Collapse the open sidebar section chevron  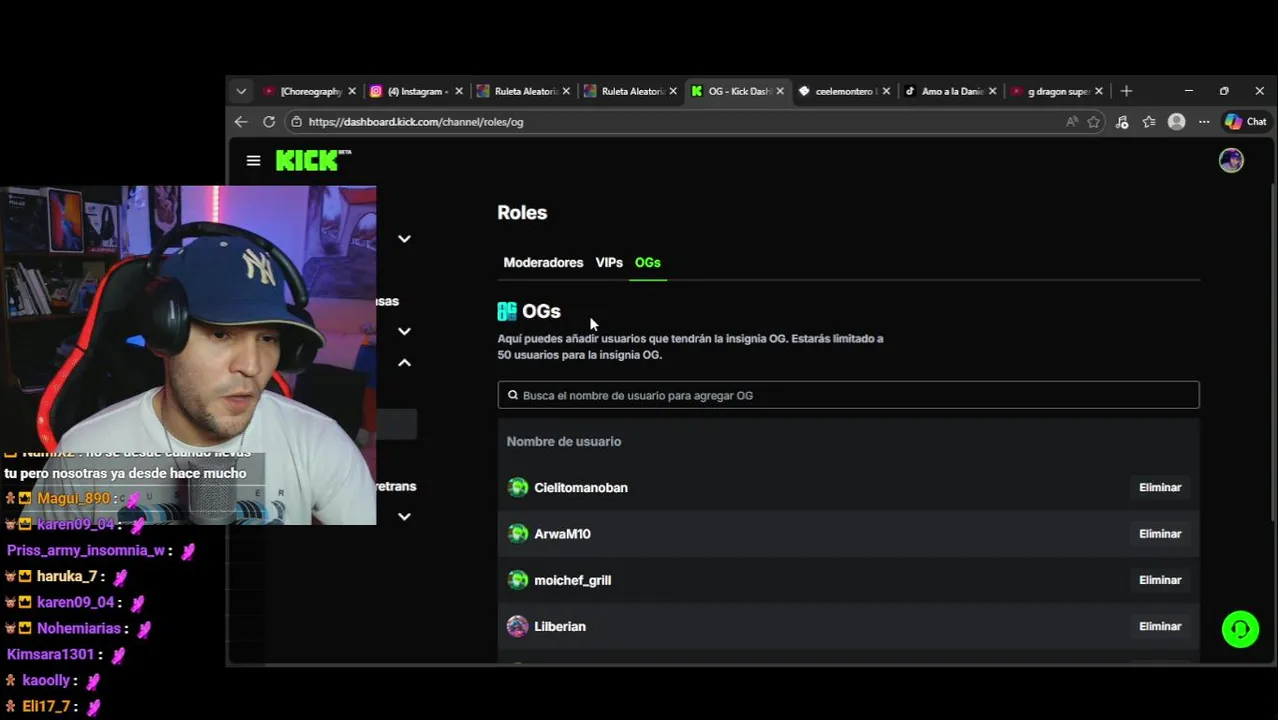pyautogui.click(x=404, y=362)
